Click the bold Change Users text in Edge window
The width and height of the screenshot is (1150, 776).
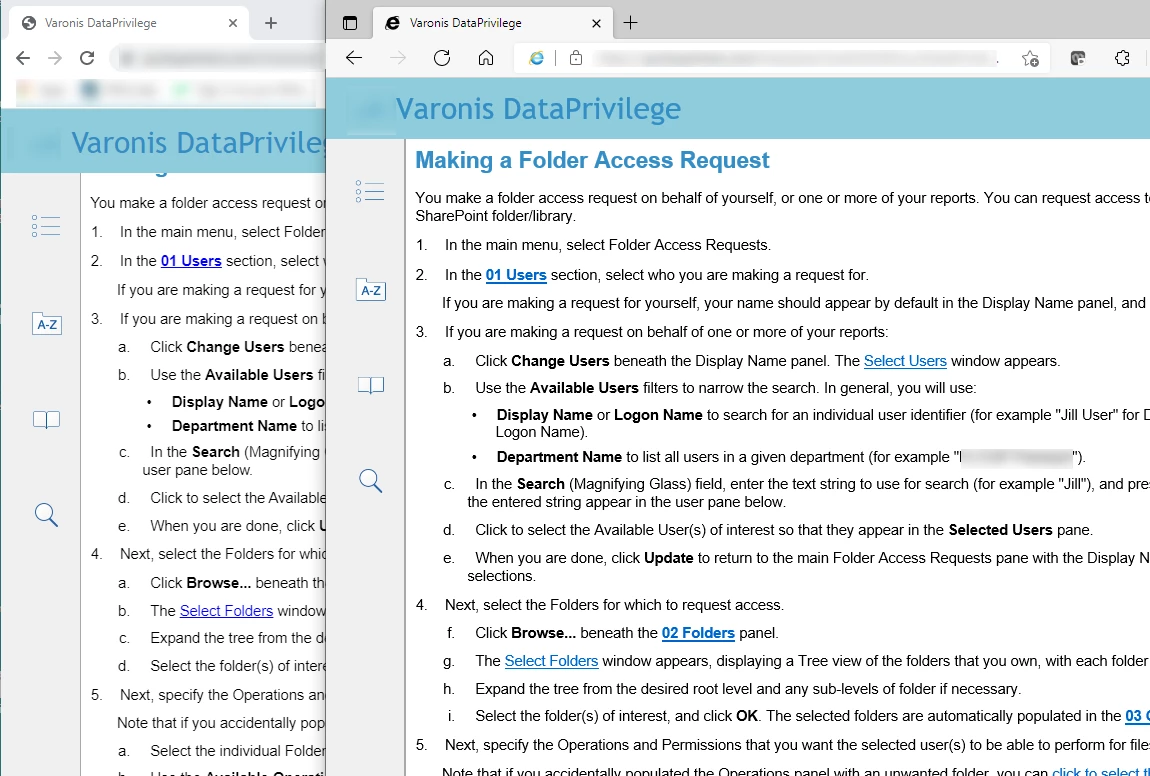coord(560,361)
